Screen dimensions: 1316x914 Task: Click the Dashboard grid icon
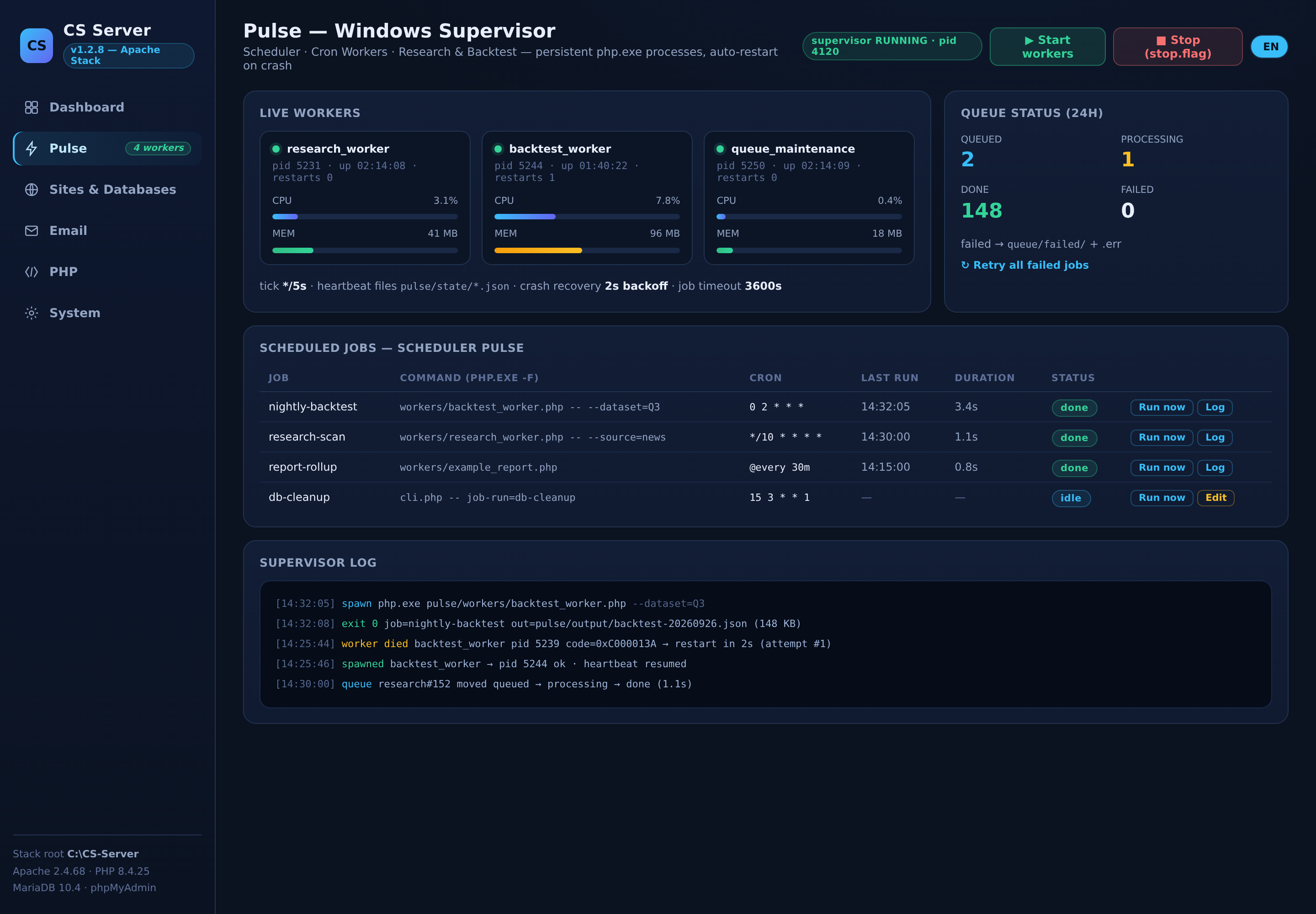[32, 107]
